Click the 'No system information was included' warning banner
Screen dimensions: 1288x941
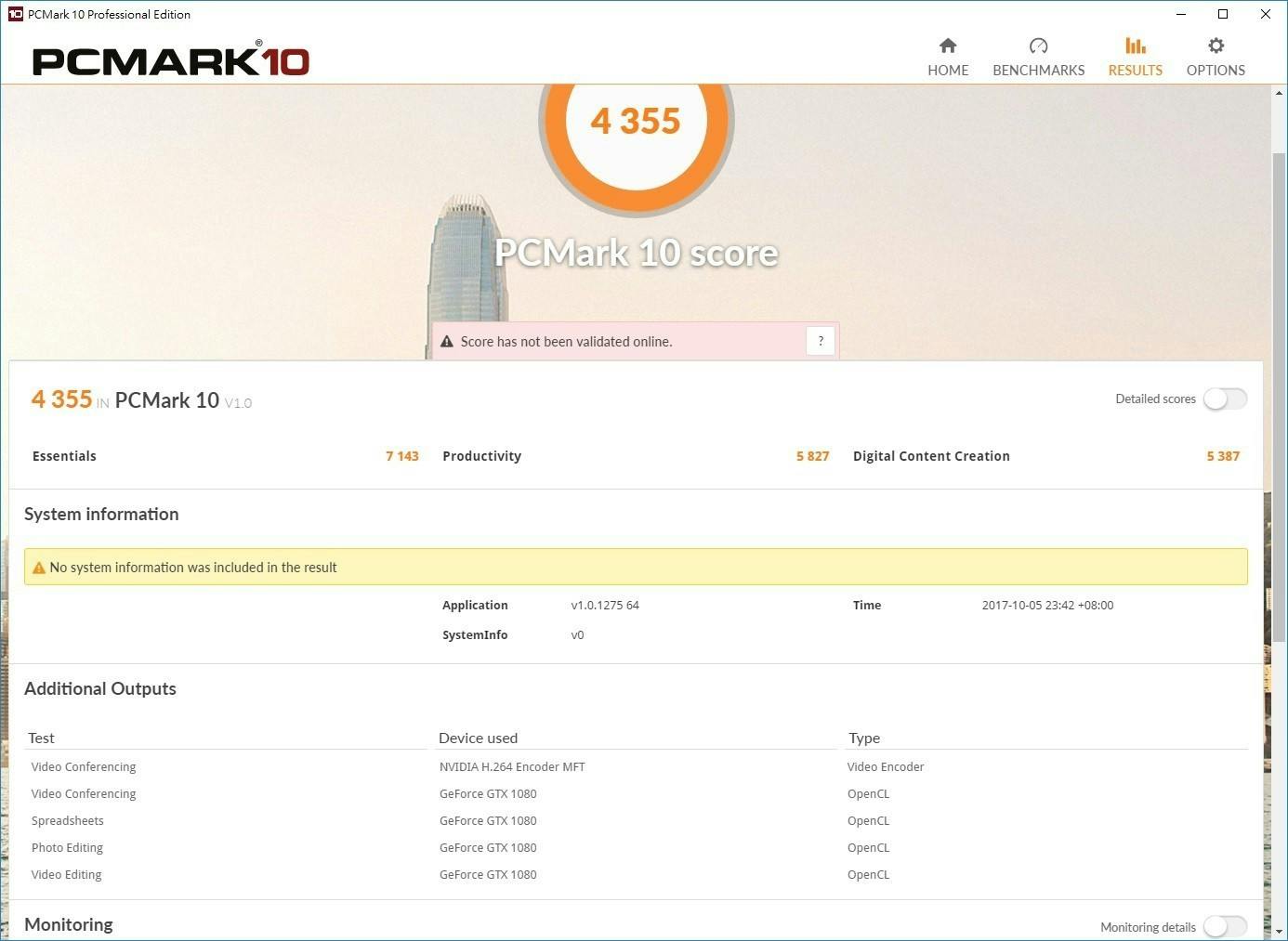pos(636,567)
